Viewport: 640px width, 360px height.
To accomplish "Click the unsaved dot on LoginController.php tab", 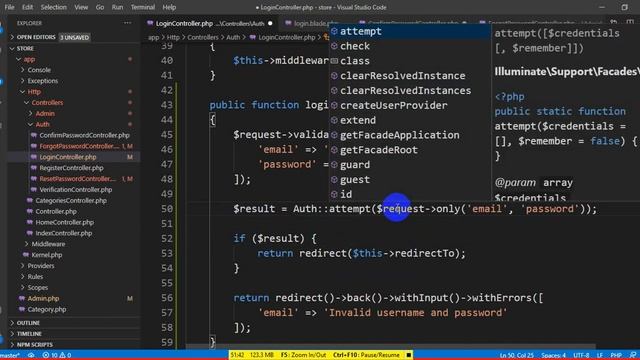I will point(270,24).
